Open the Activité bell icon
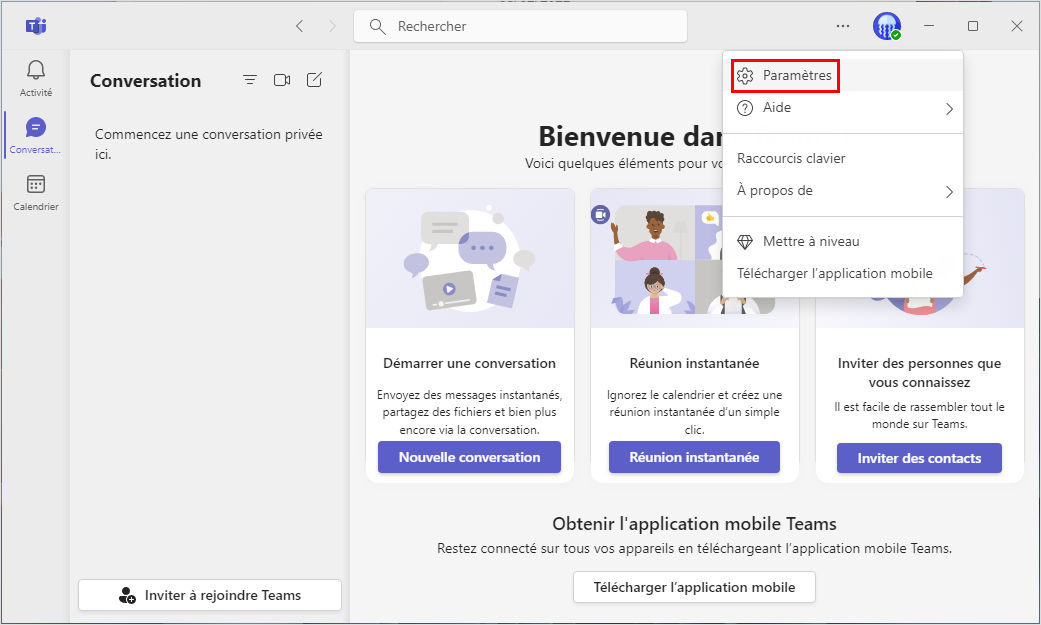This screenshot has height=625, width=1041. [x=36, y=70]
